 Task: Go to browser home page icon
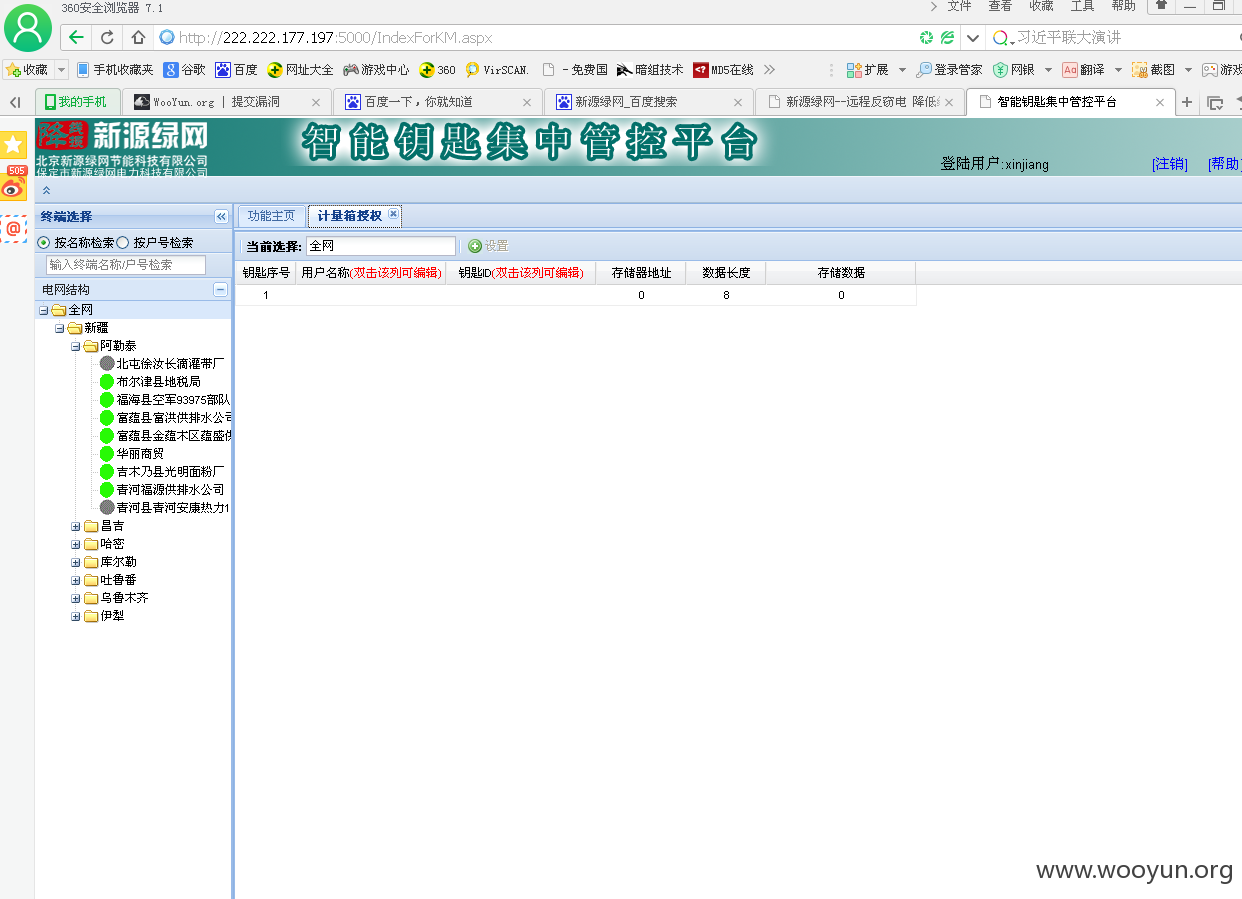pos(138,38)
